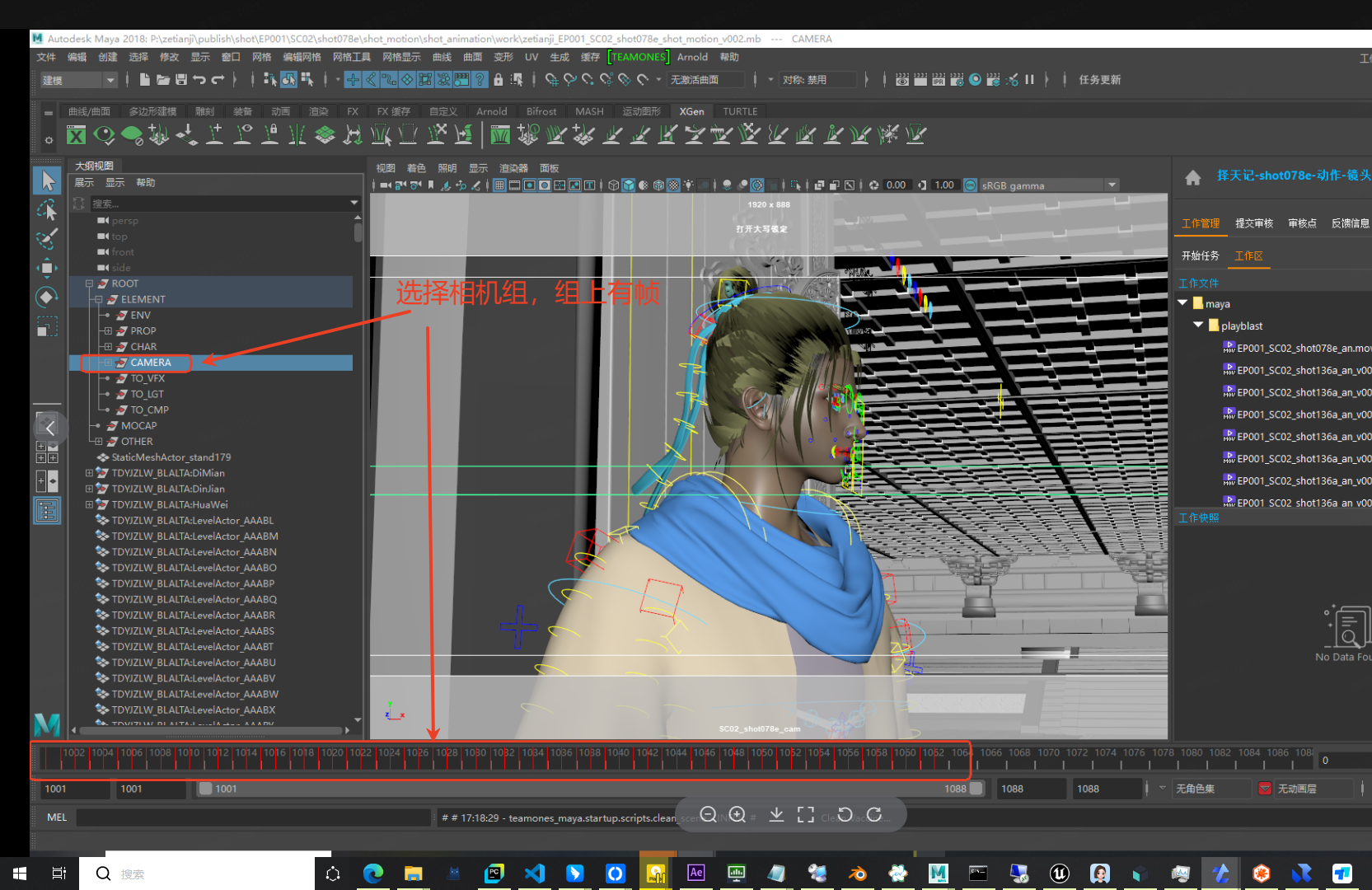Viewport: 1372px width, 890px height.
Task: Toggle the viewport grid display icon
Action: pyautogui.click(x=499, y=185)
